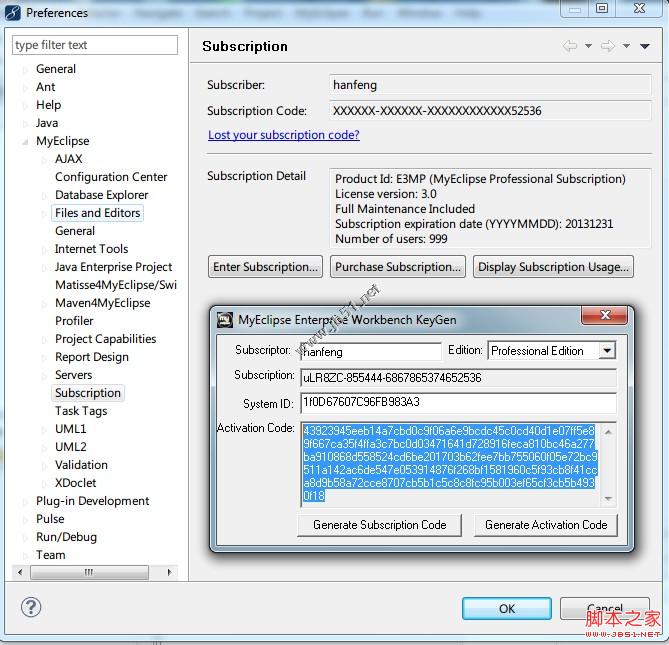This screenshot has height=645, width=669.
Task: Click the KeyGen System ID field
Action: point(458,403)
